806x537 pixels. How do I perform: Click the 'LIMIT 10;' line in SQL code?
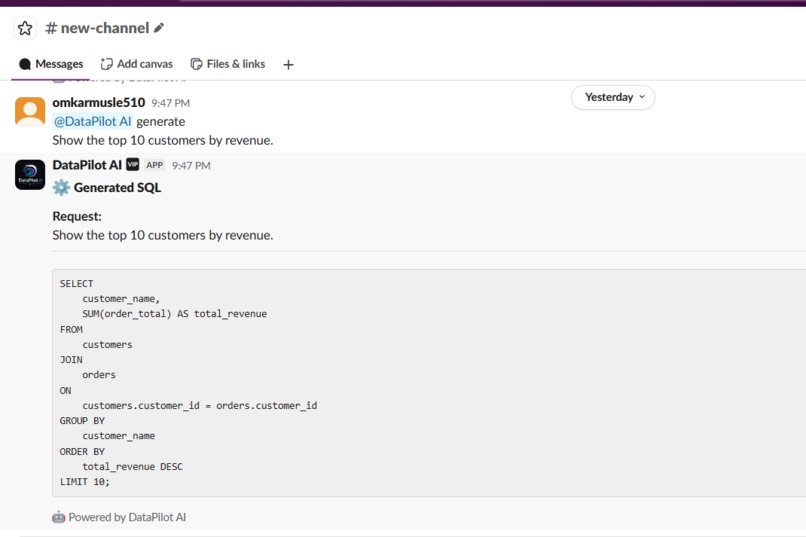tap(85, 482)
